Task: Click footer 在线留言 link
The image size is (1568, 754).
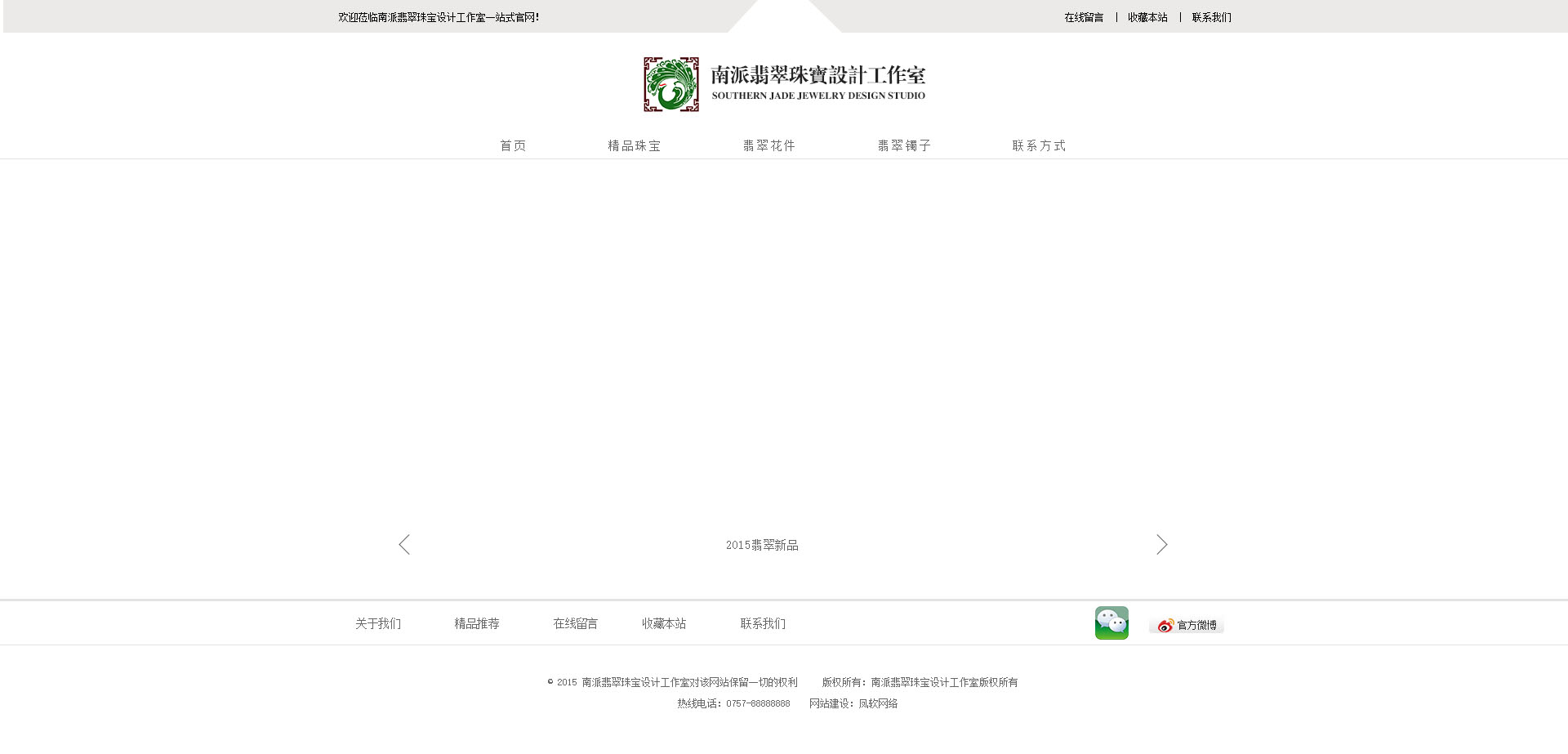Action: coord(576,623)
